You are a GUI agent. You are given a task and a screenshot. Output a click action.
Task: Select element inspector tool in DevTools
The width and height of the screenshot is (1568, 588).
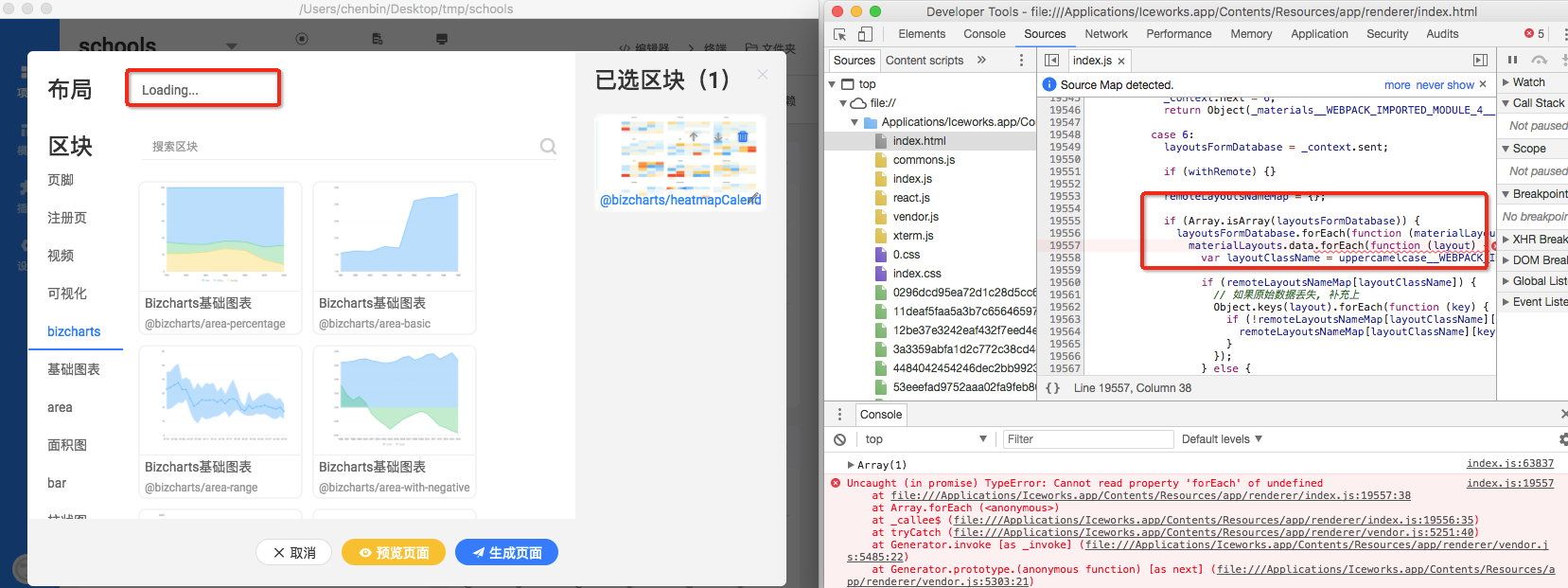pos(840,34)
